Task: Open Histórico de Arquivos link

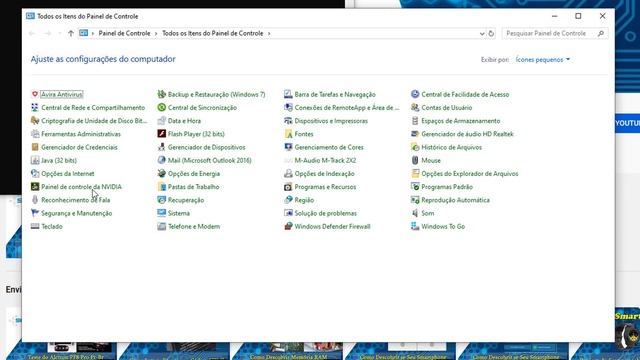Action: (x=451, y=147)
